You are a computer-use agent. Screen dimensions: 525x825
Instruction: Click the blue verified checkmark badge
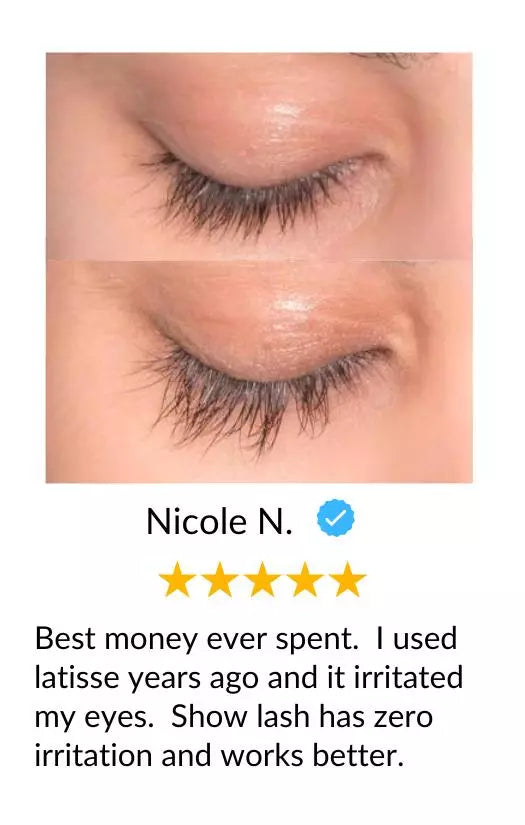pyautogui.click(x=335, y=518)
